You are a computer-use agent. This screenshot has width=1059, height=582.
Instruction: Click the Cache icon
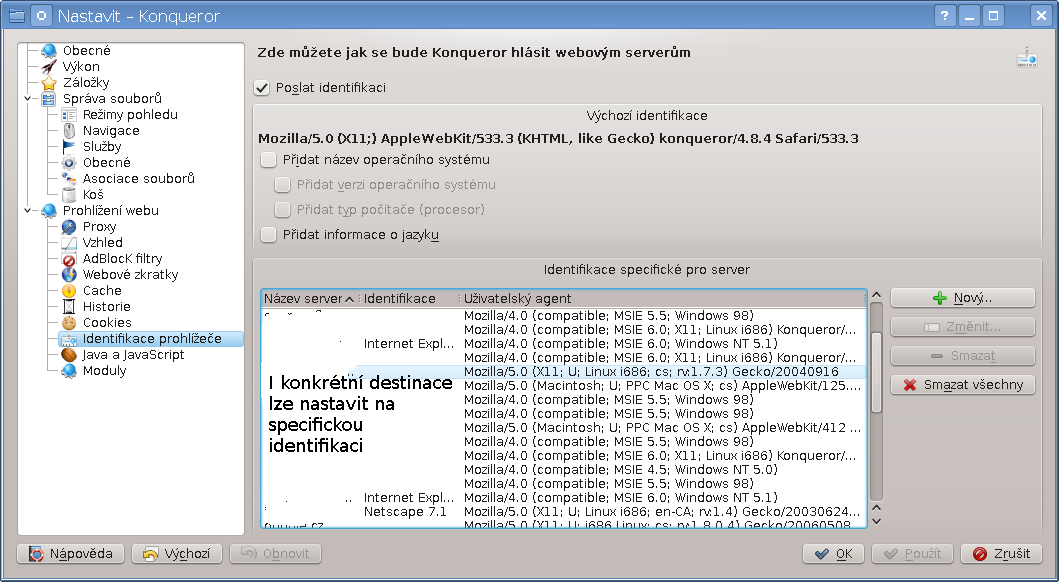click(69, 291)
